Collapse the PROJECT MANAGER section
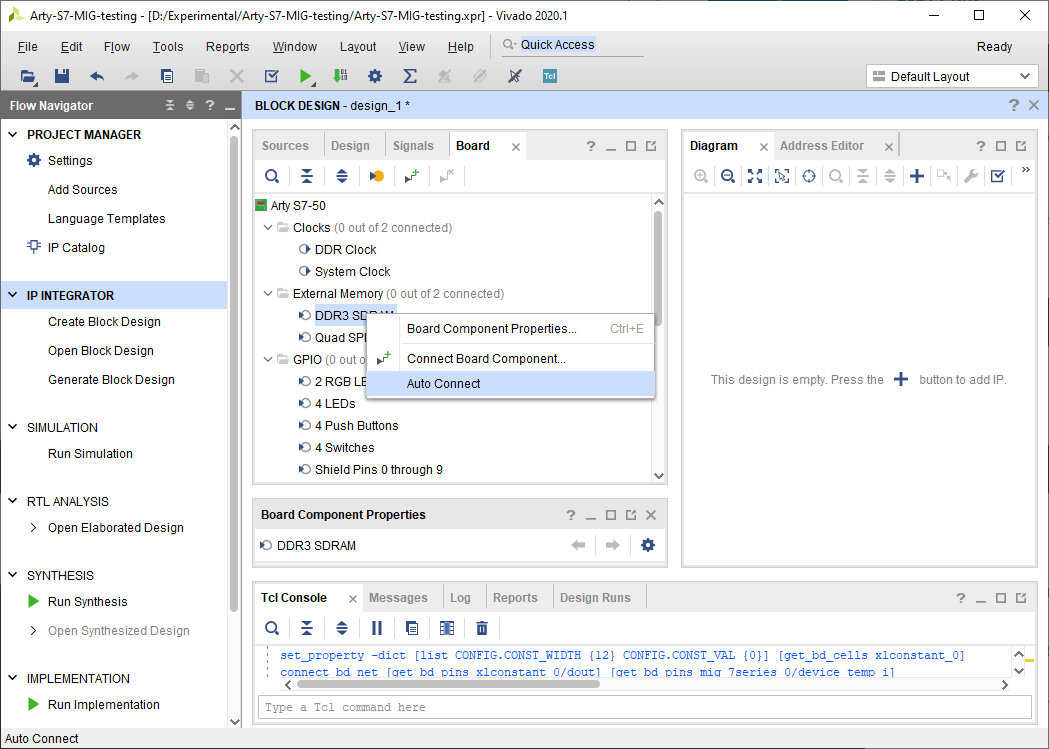The width and height of the screenshot is (1049, 749). point(13,134)
